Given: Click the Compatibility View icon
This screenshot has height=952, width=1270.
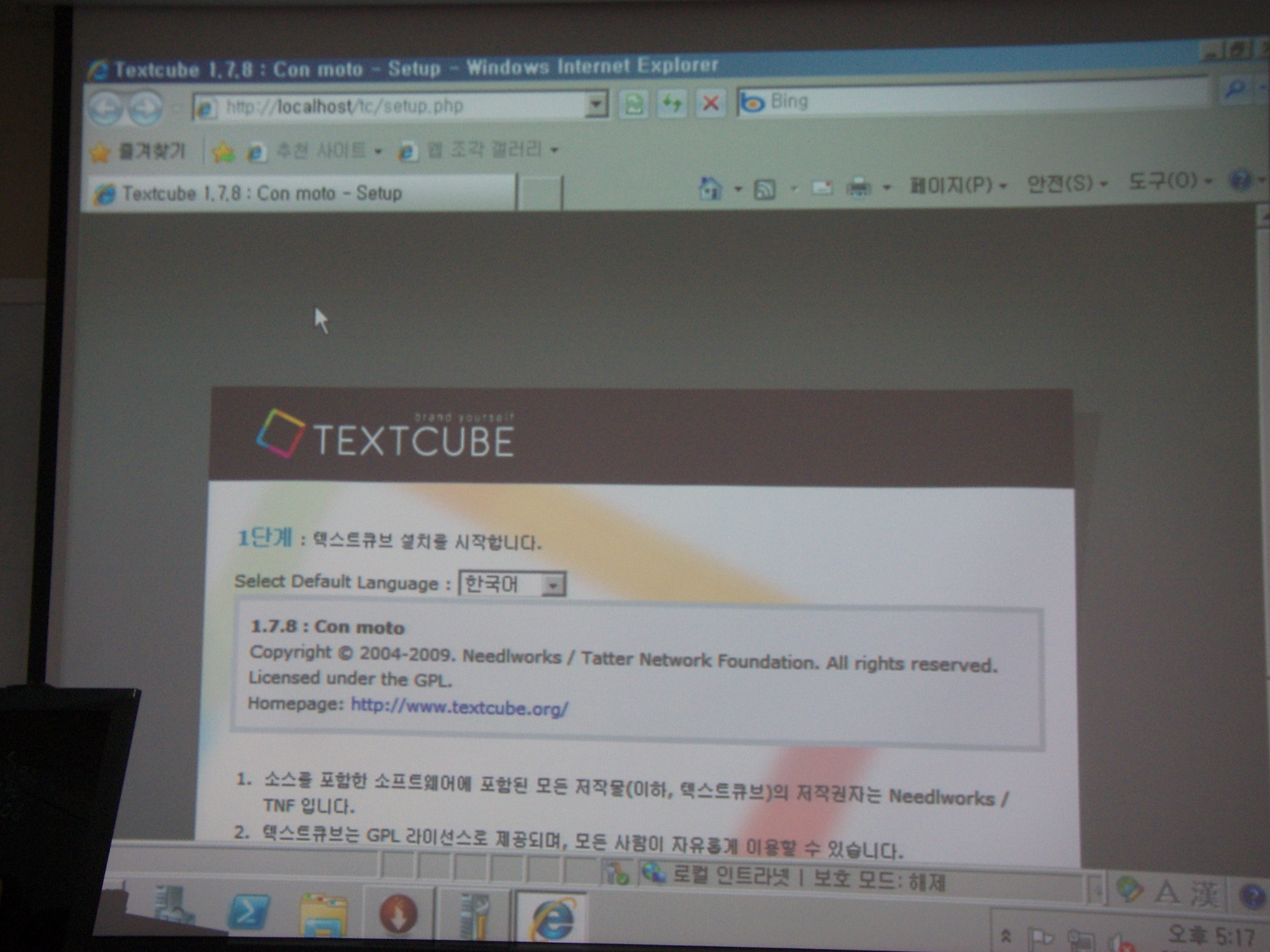Looking at the screenshot, I should pos(634,105).
